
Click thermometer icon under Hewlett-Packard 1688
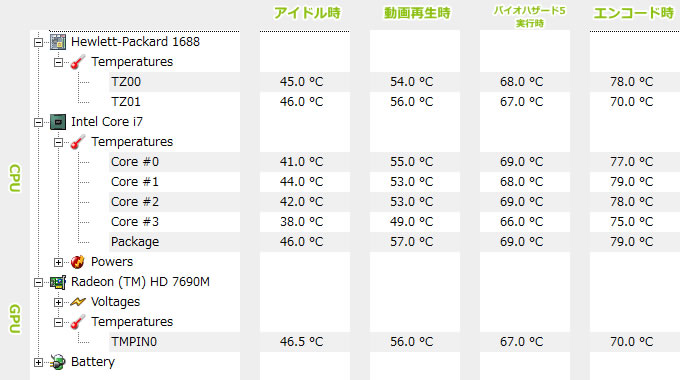pyautogui.click(x=78, y=62)
